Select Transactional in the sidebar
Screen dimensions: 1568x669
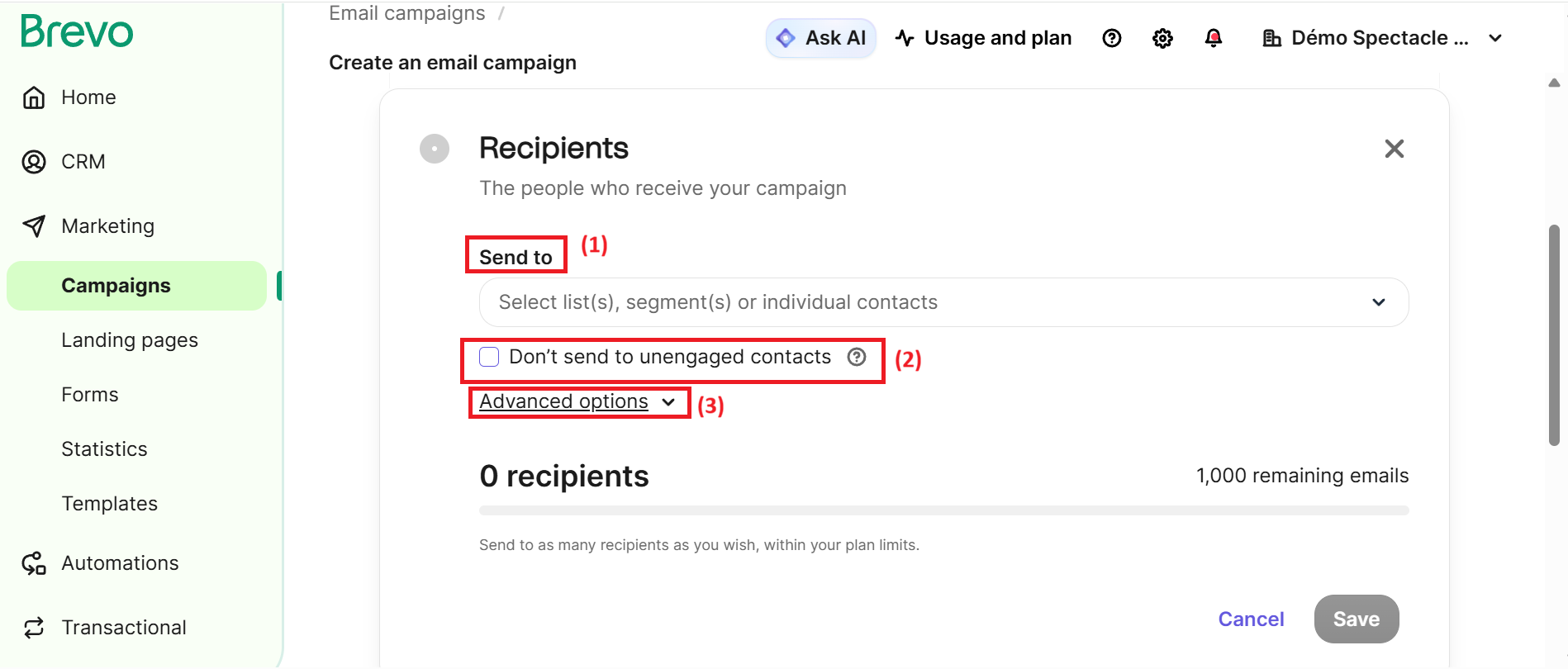click(x=124, y=628)
